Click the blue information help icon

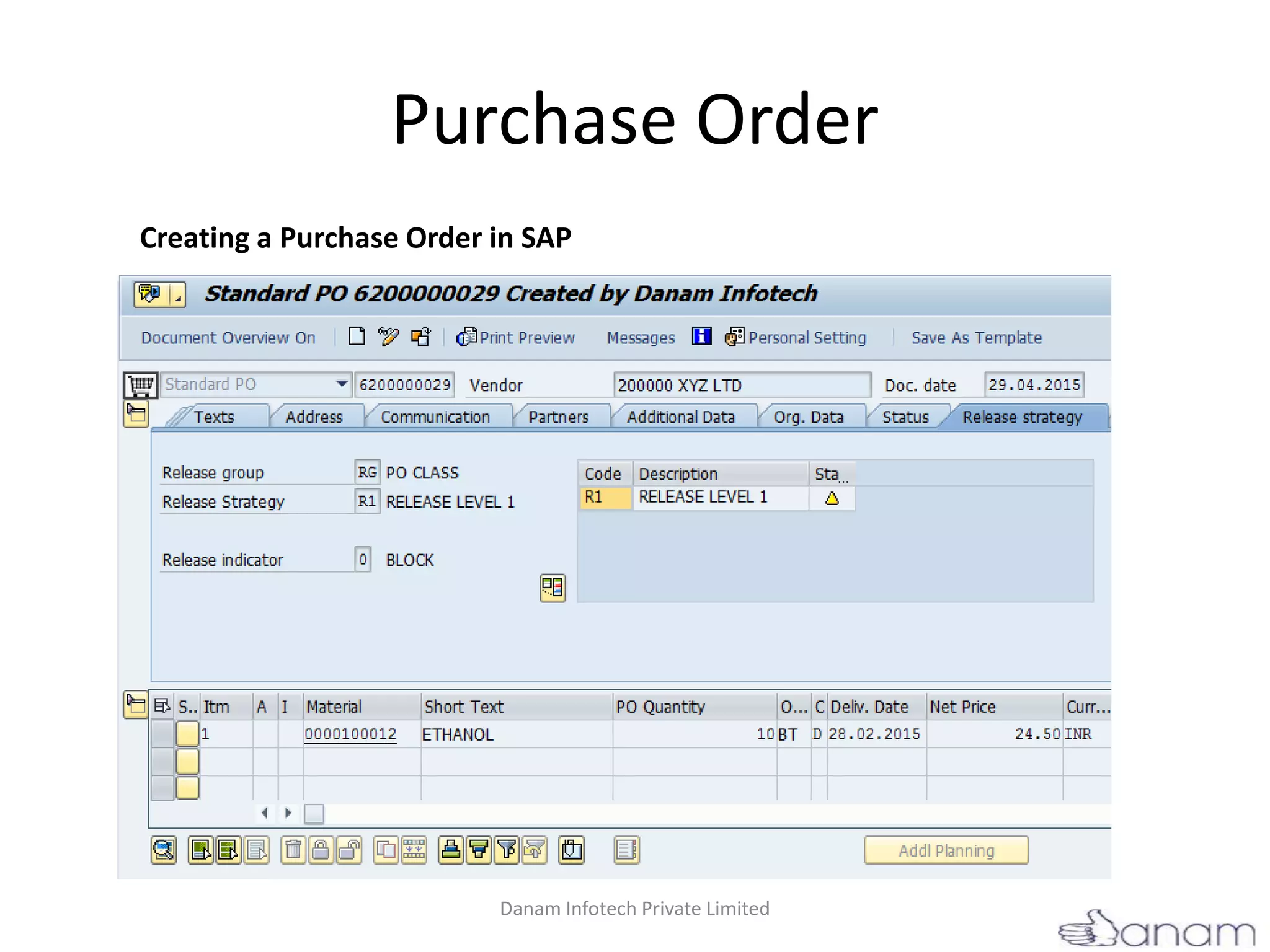point(701,337)
